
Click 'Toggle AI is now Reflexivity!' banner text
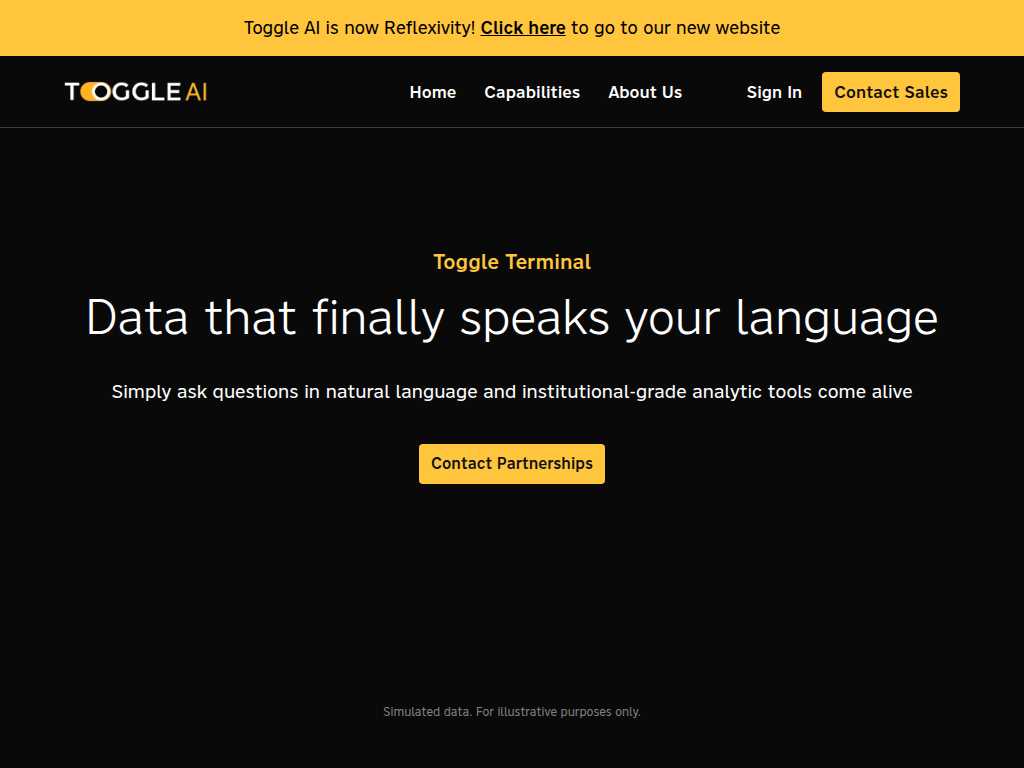359,28
